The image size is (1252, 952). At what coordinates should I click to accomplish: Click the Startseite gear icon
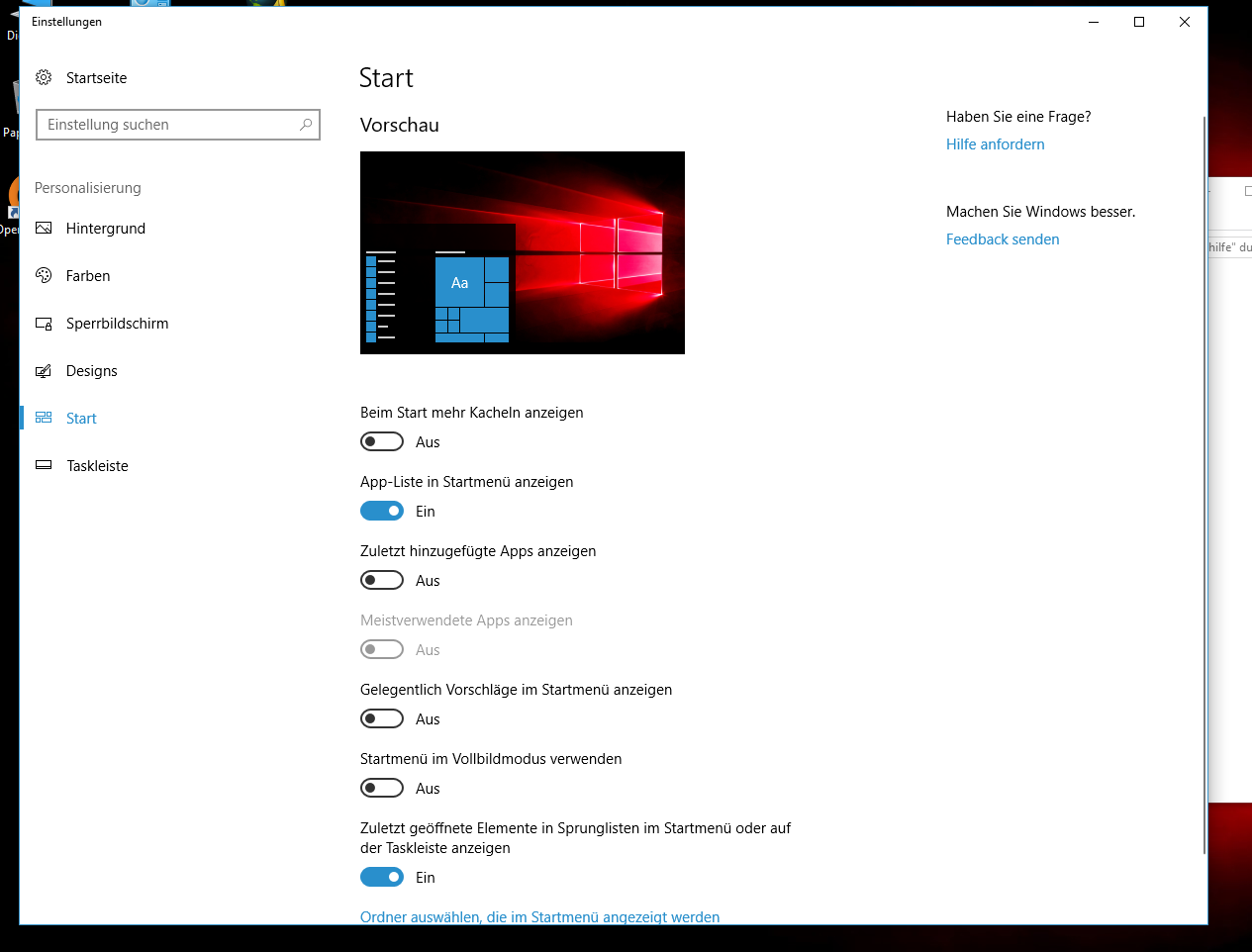44,77
